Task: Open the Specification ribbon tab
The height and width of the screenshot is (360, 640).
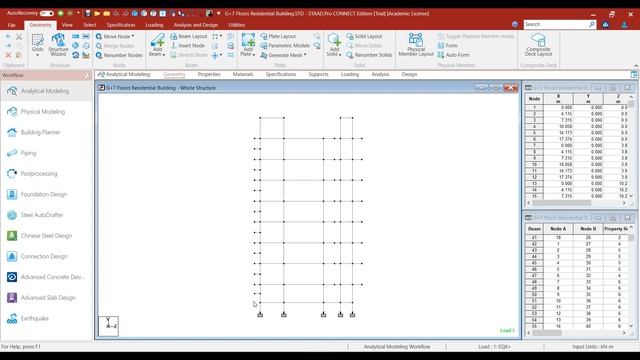Action: tap(121, 25)
